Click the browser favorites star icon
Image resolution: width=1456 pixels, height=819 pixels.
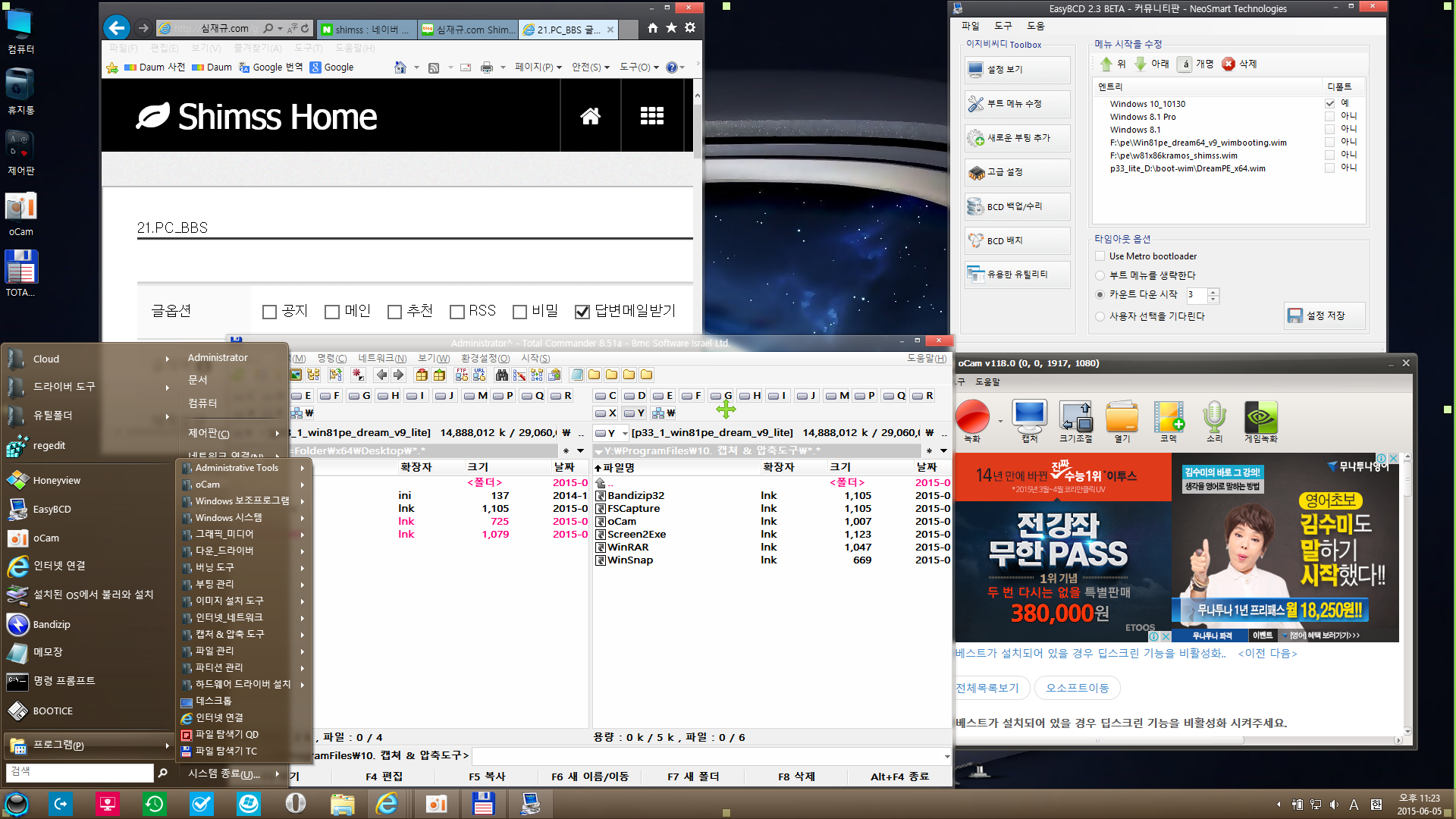click(x=671, y=28)
